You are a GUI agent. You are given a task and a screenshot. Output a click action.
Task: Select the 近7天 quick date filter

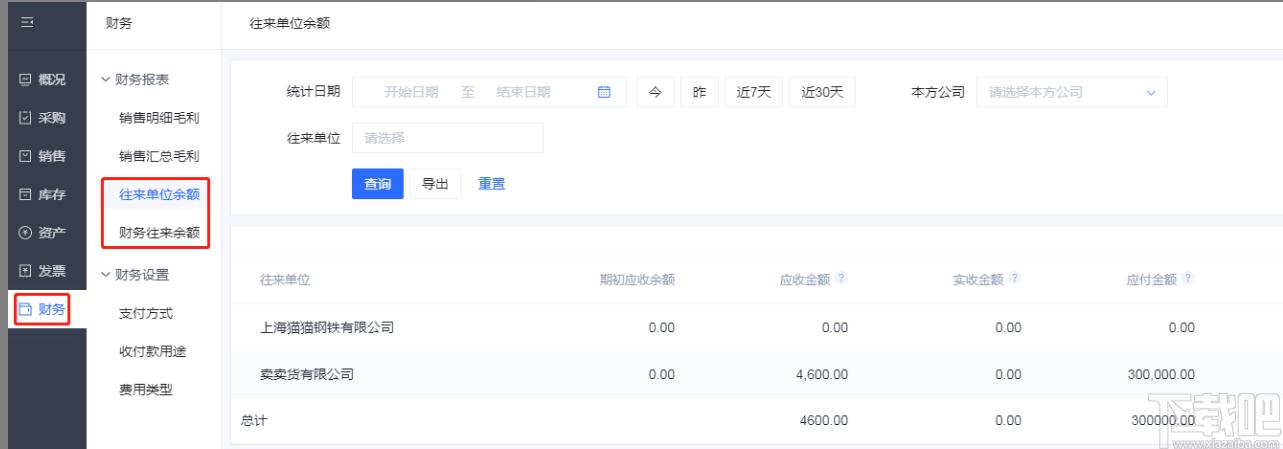753,92
